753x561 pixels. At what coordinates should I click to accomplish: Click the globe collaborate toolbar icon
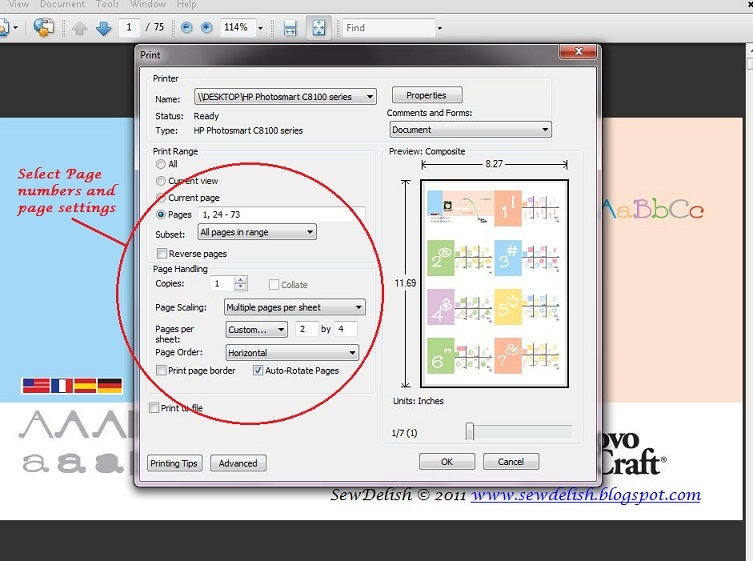click(x=44, y=27)
